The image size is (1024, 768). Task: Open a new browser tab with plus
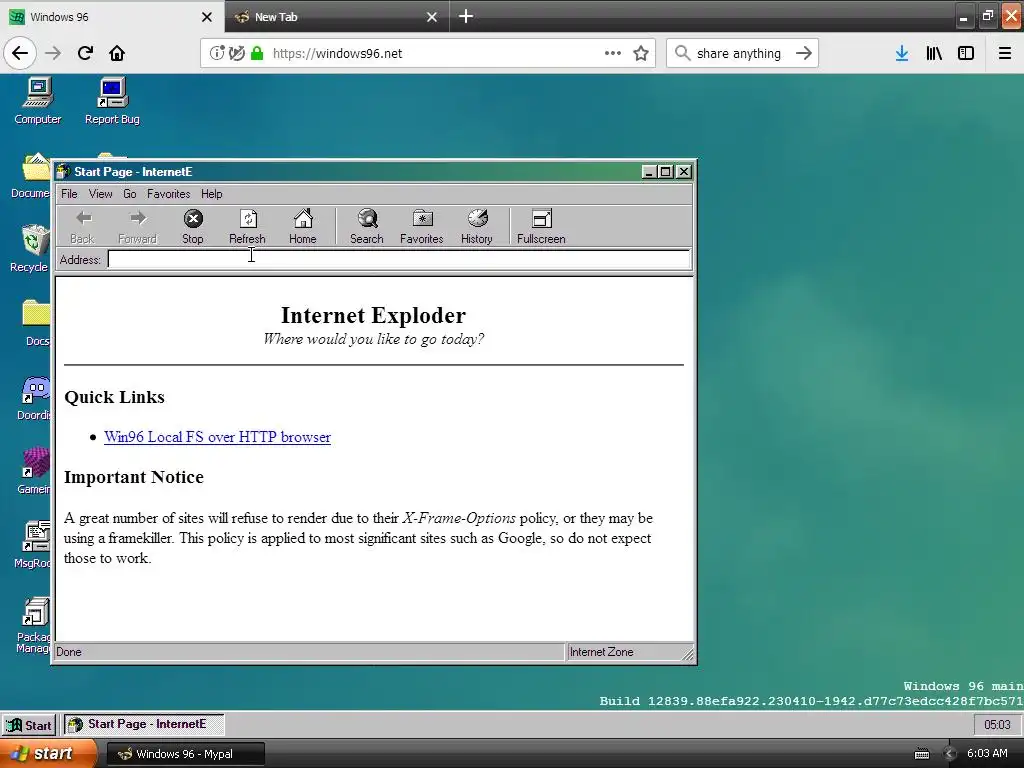coord(466,16)
